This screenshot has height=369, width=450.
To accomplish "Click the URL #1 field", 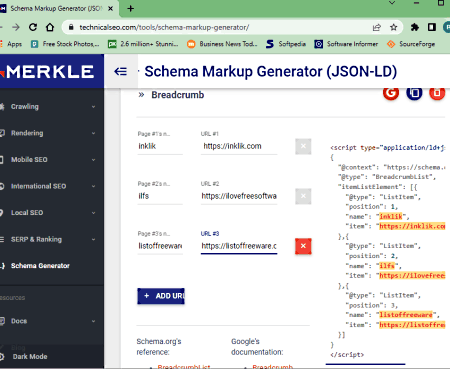I will 239,146.
